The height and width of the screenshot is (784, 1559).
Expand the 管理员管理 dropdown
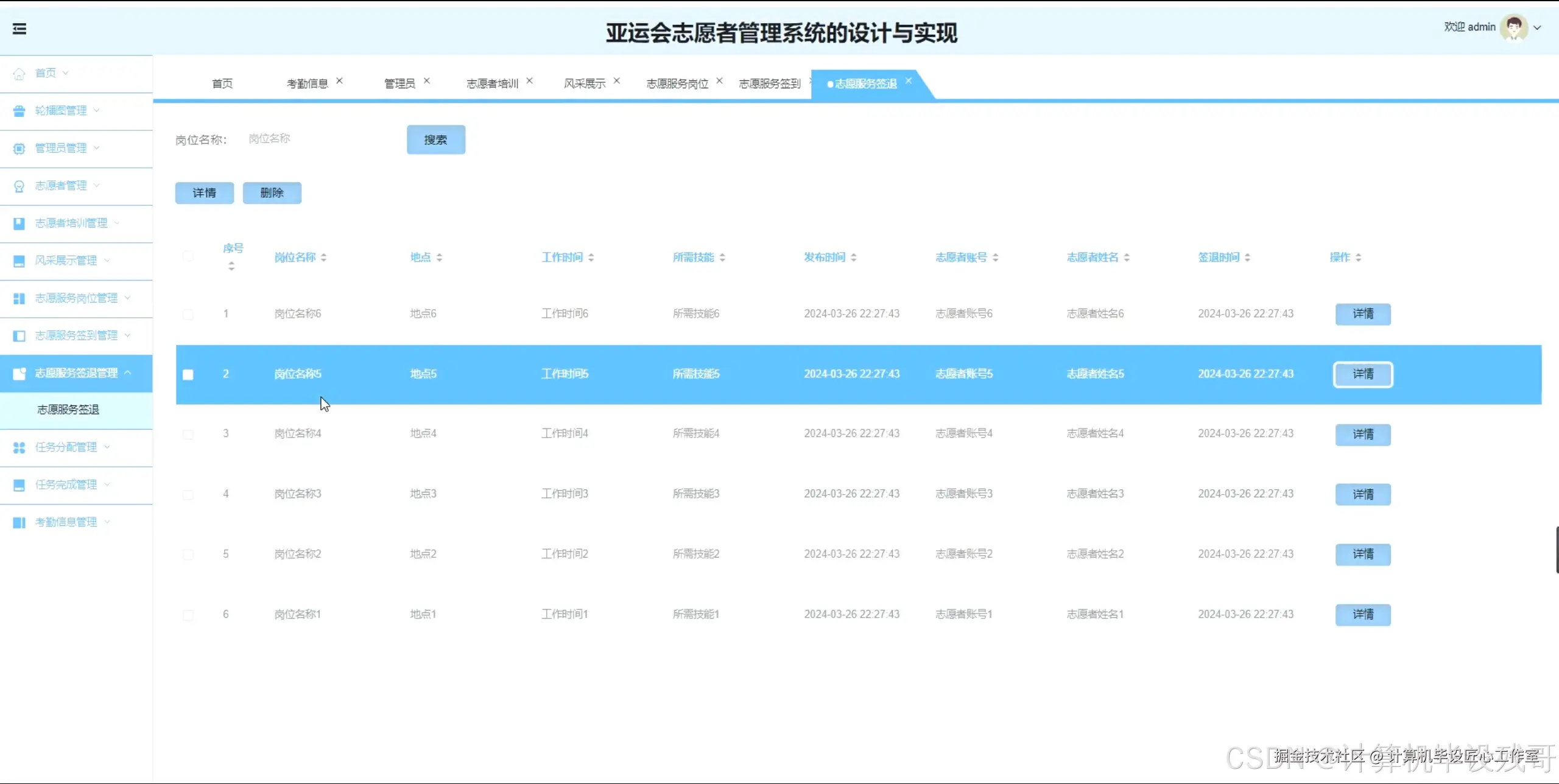coord(97,148)
